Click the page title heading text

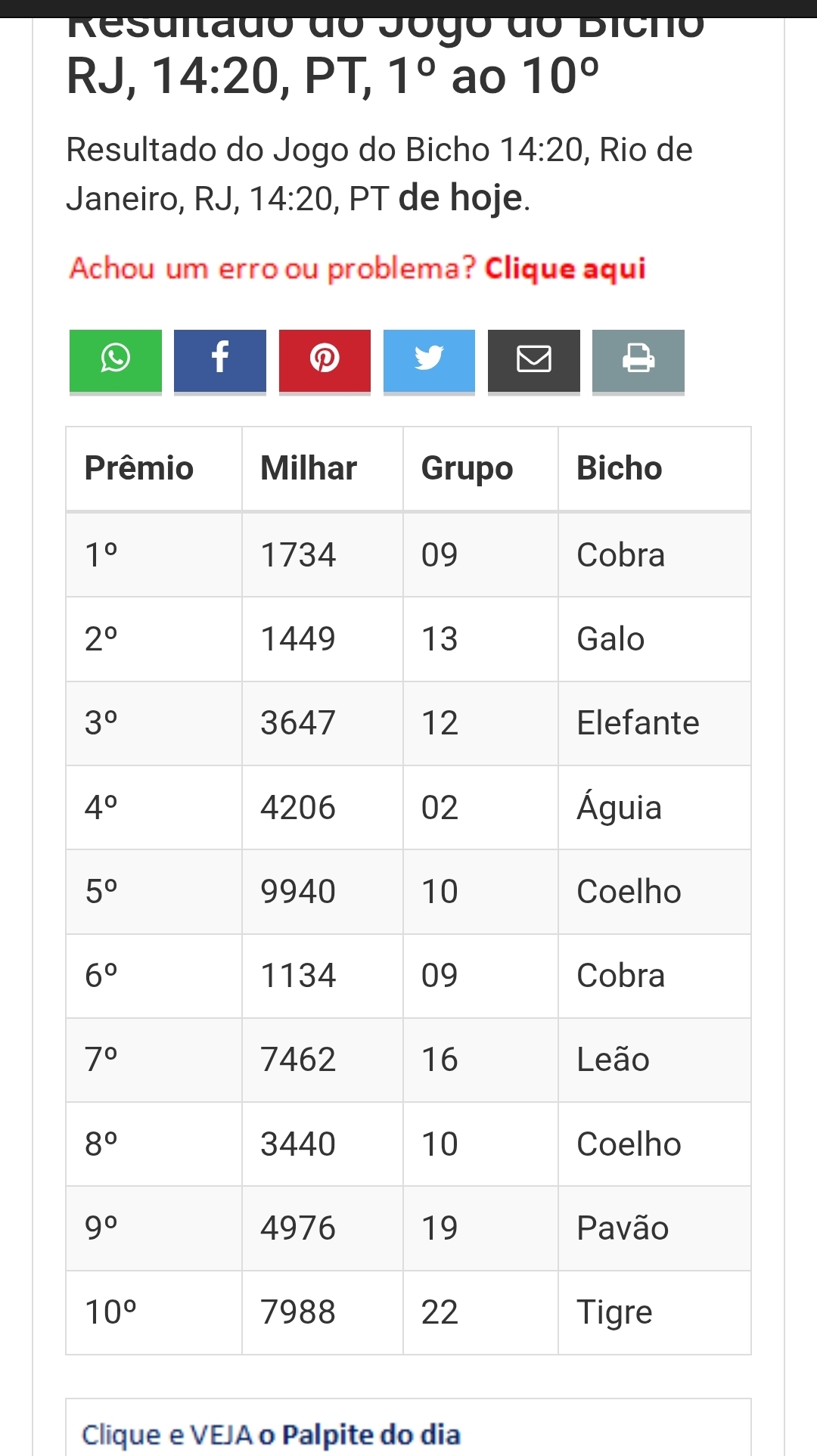point(333,76)
